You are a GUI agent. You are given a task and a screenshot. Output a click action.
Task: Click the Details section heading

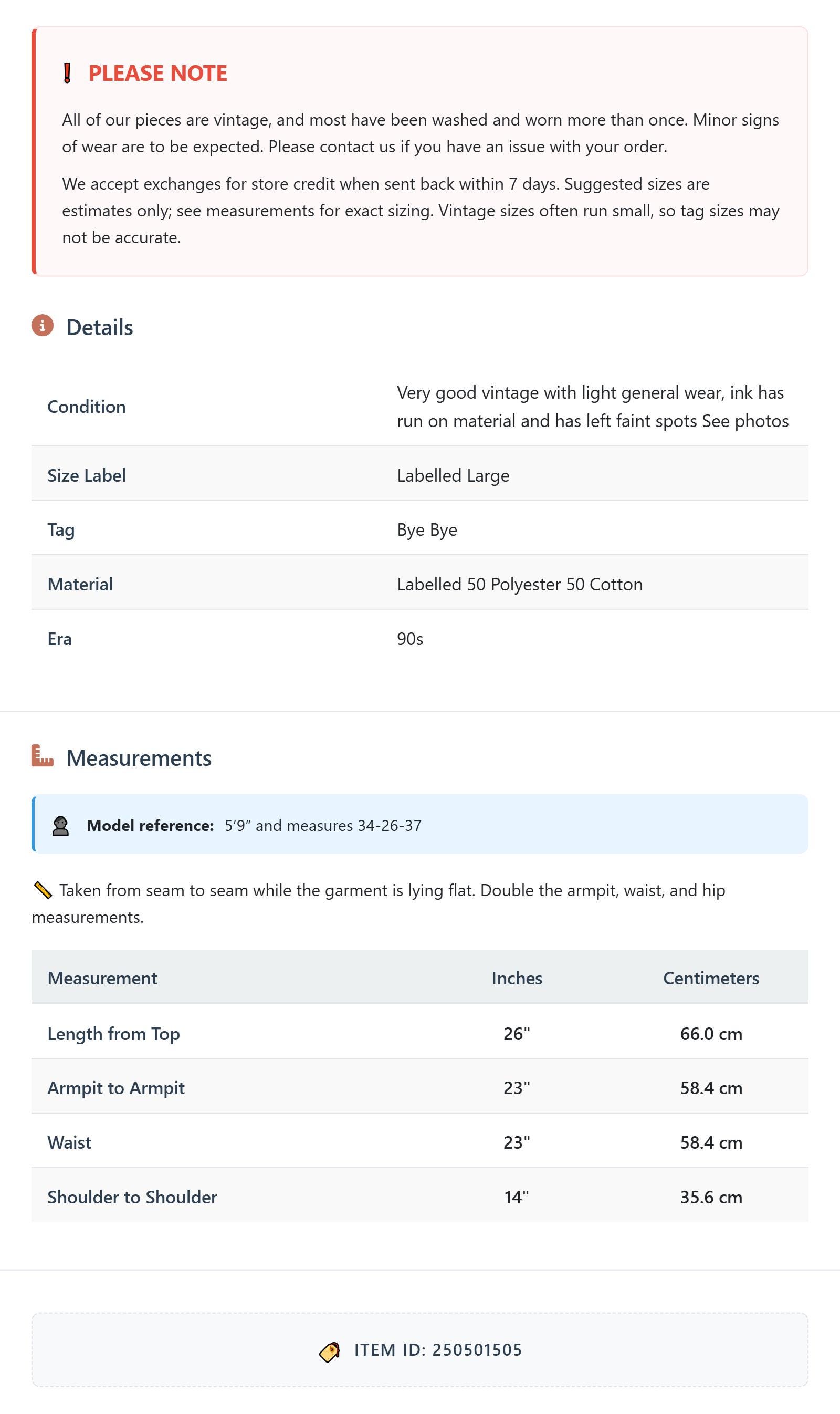(x=100, y=327)
